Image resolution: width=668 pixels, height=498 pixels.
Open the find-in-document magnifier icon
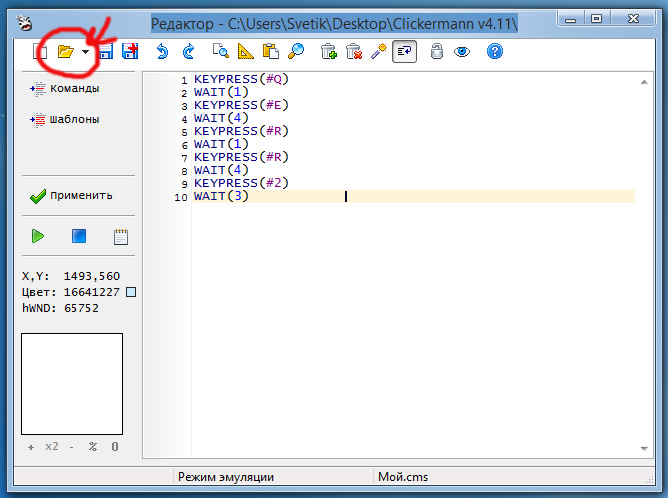[220, 51]
